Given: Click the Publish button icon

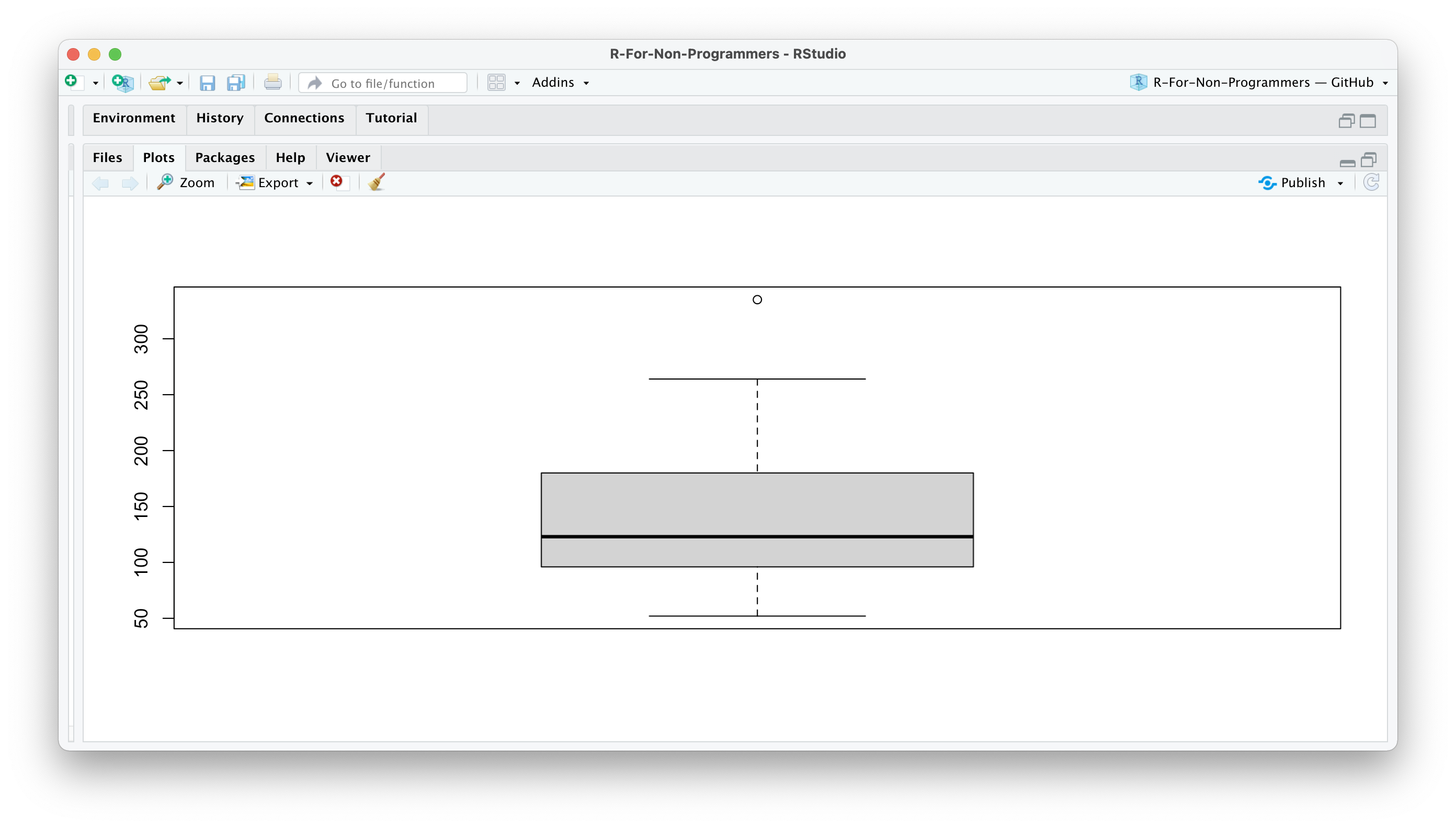Looking at the screenshot, I should tap(1267, 182).
